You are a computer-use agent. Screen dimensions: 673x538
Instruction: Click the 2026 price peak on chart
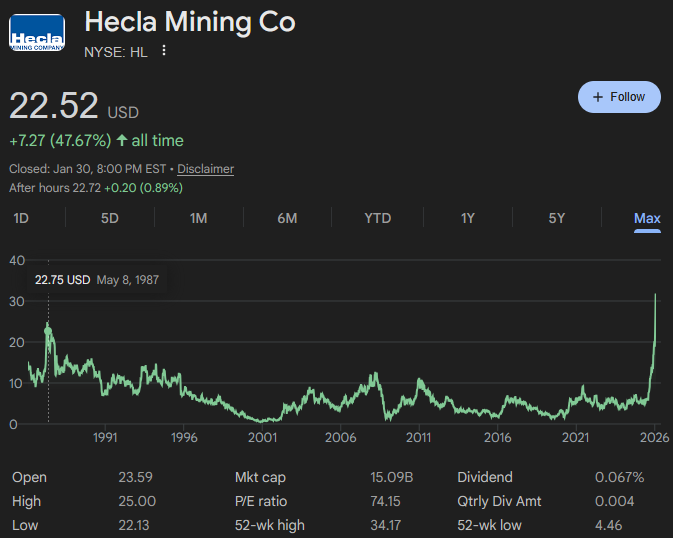(655, 295)
